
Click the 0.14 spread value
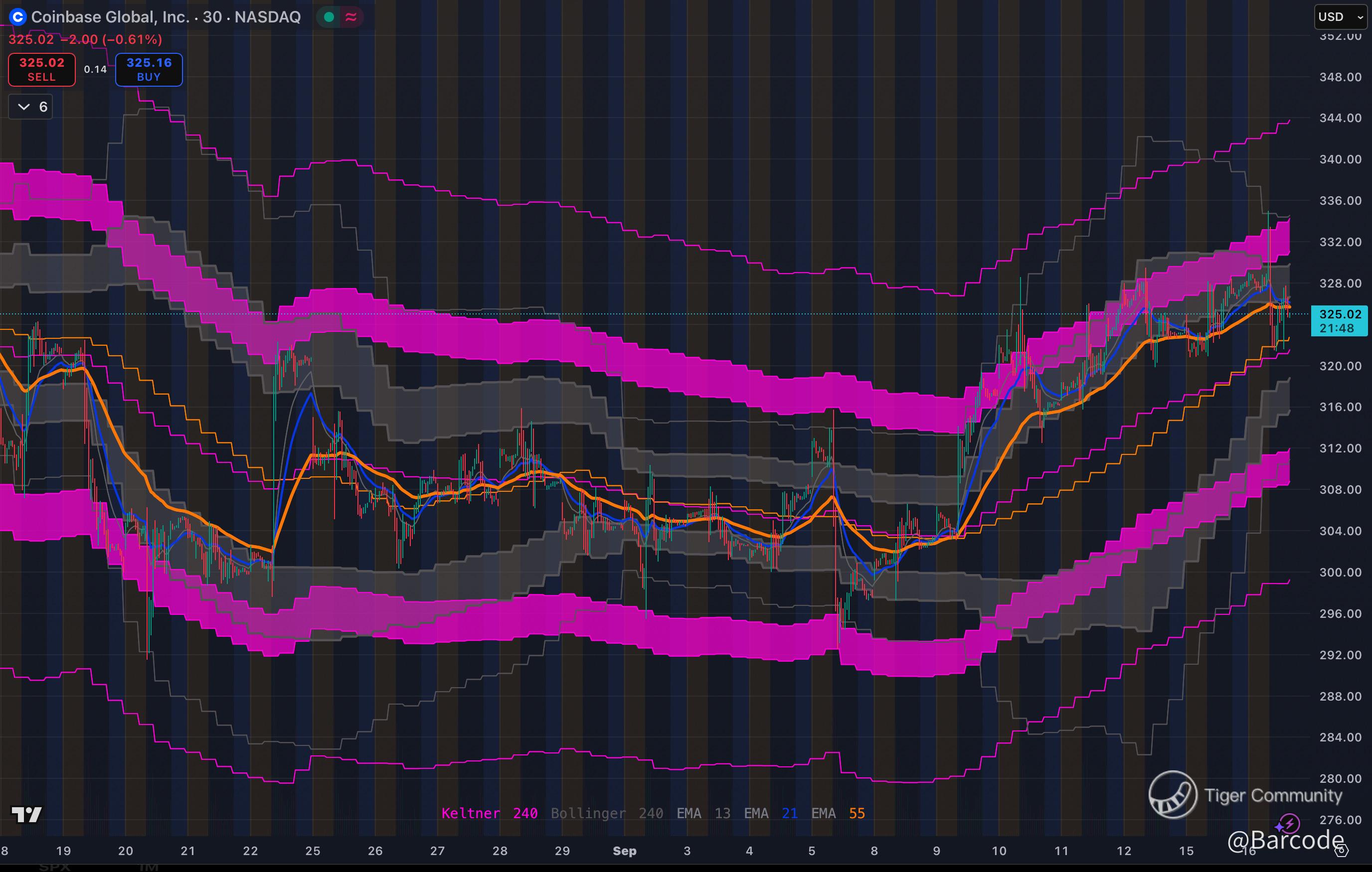tap(95, 69)
